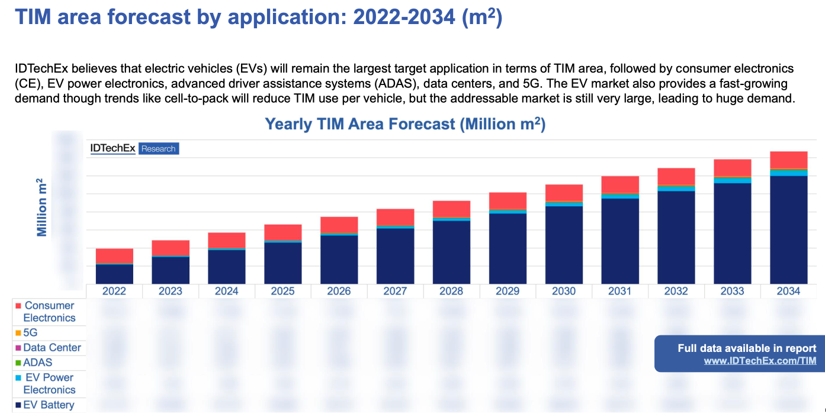Viewport: 826px width, 416px height.
Task: Click the Consumer Electronics segment of 2030 bar
Action: [x=564, y=193]
